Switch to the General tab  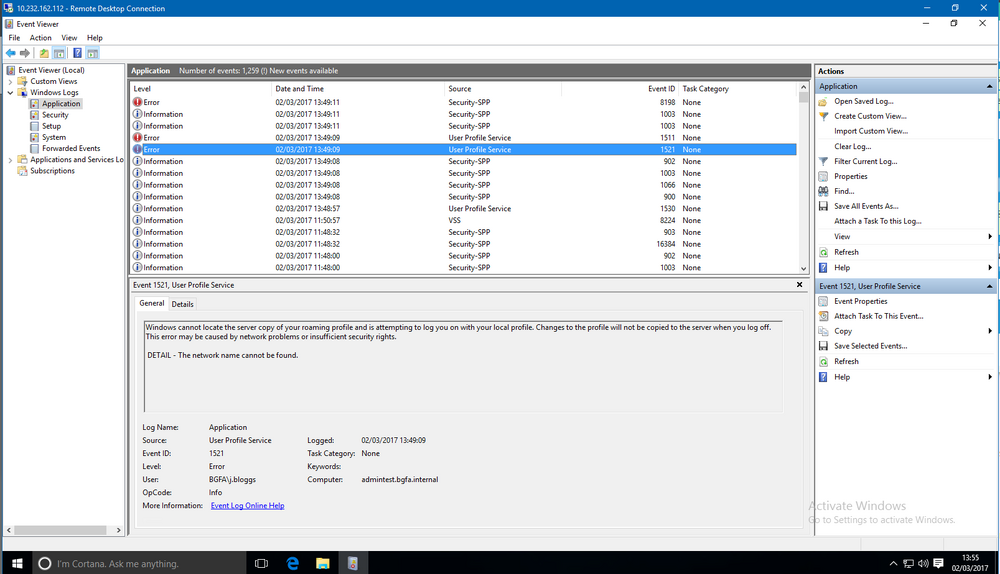[152, 304]
